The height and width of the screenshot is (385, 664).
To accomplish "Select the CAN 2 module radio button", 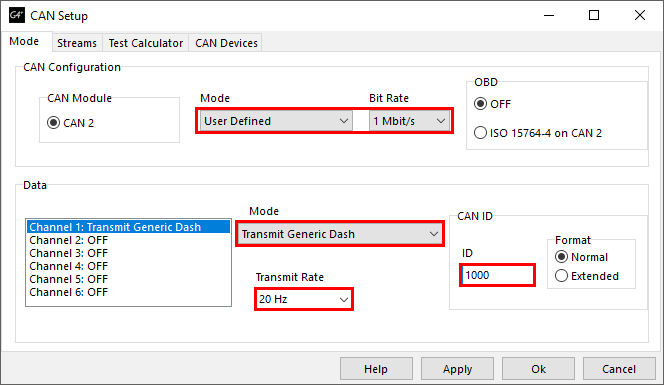I will 53,123.
